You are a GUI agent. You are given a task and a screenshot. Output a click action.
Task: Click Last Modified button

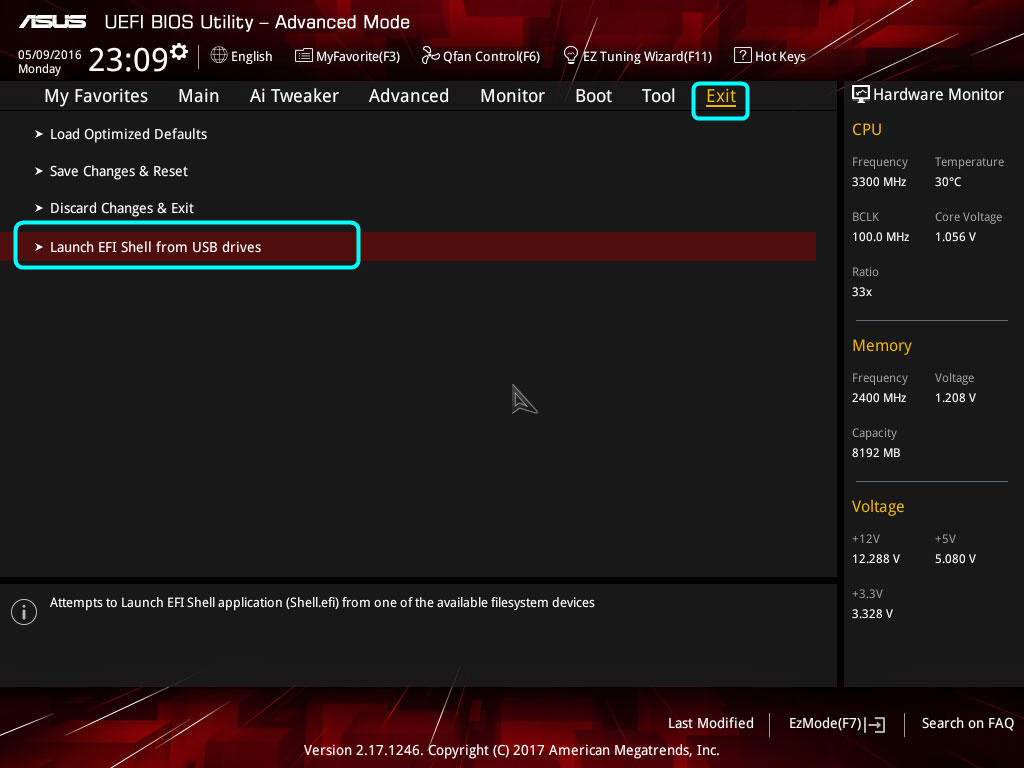pos(711,724)
